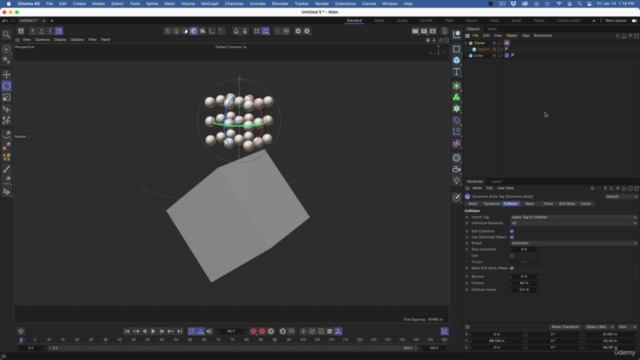Open the Shape dropdown set to Automatic
This screenshot has height=360, width=640.
click(573, 243)
